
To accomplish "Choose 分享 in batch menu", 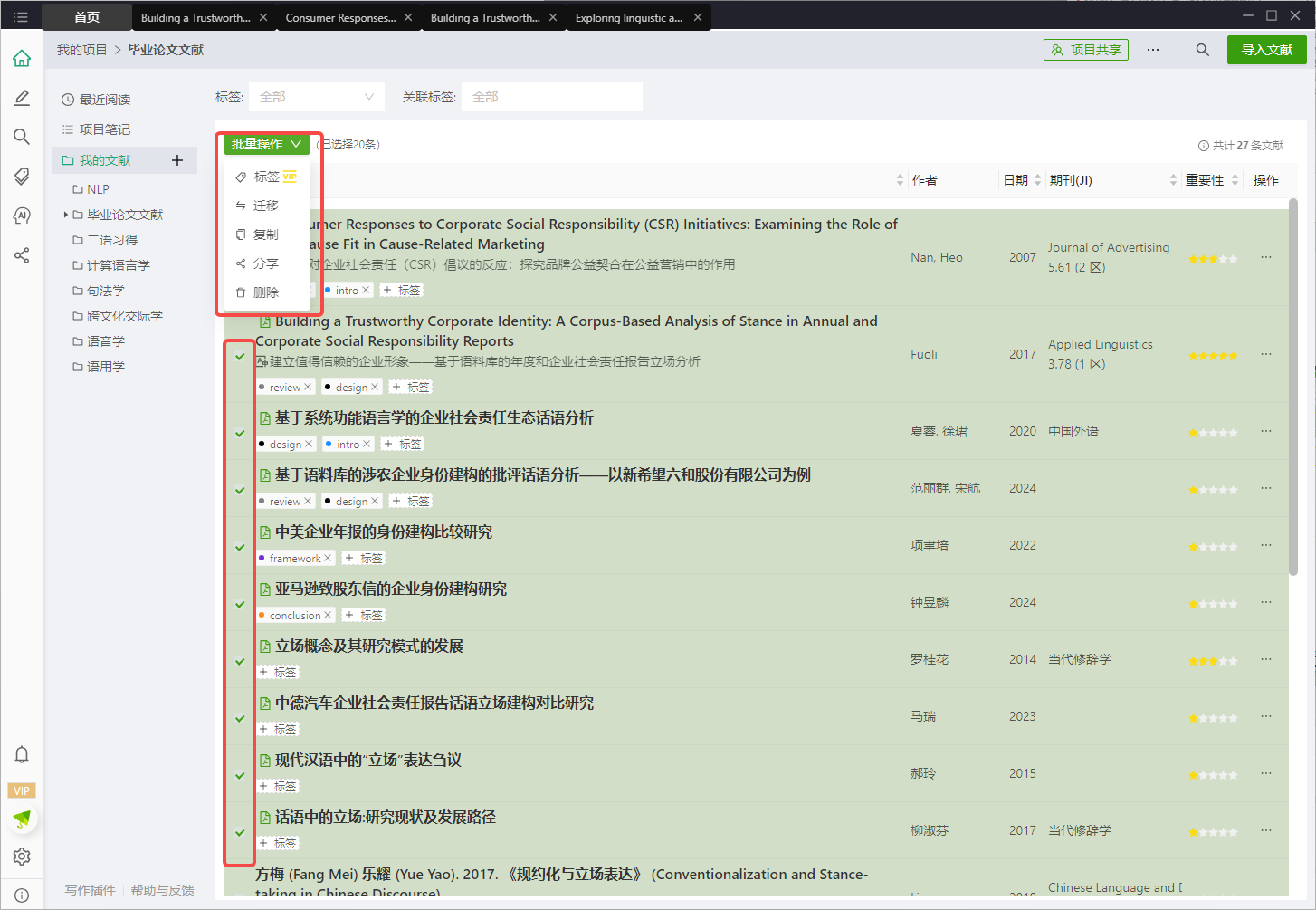I will [266, 263].
